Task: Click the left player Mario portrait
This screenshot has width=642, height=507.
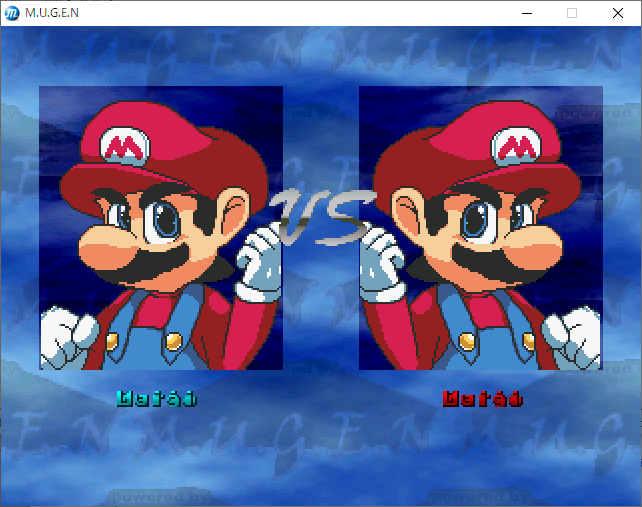Action: (161, 228)
